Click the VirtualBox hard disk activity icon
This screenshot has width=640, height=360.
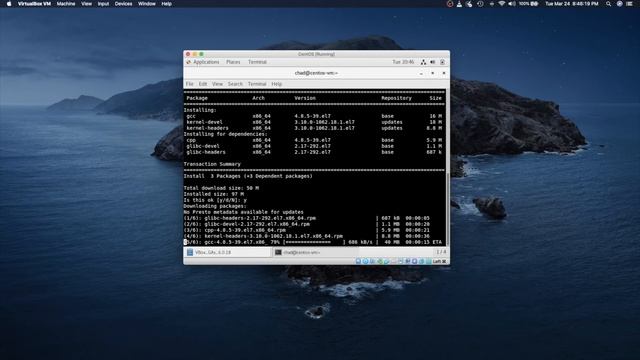click(358, 261)
